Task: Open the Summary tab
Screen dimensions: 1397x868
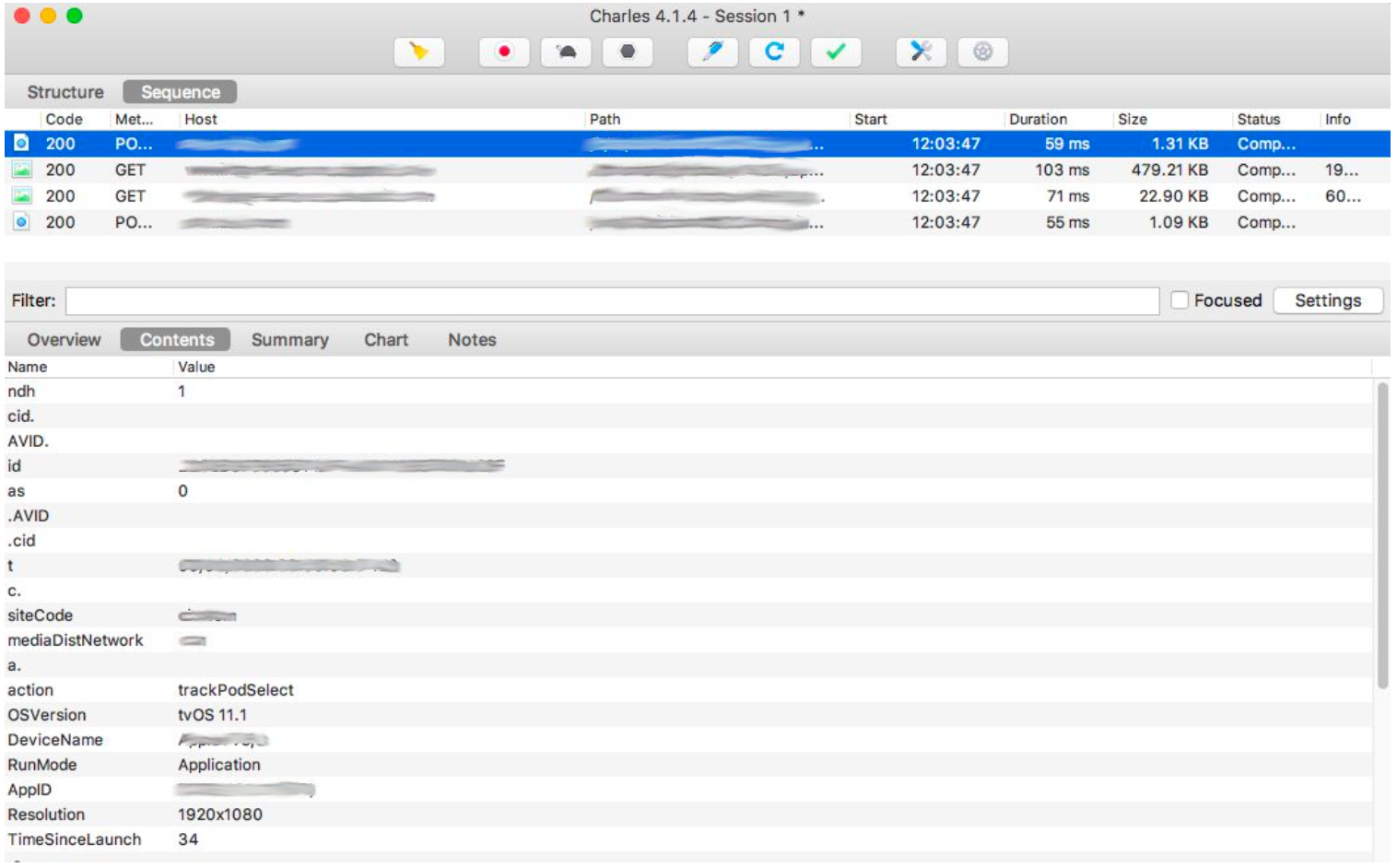Action: click(x=289, y=339)
